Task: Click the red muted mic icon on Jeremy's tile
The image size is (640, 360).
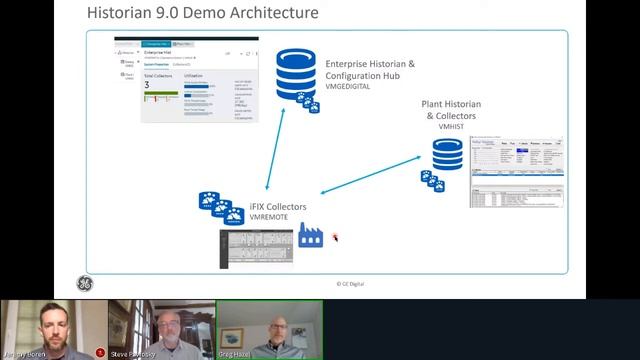Action: tap(100, 352)
